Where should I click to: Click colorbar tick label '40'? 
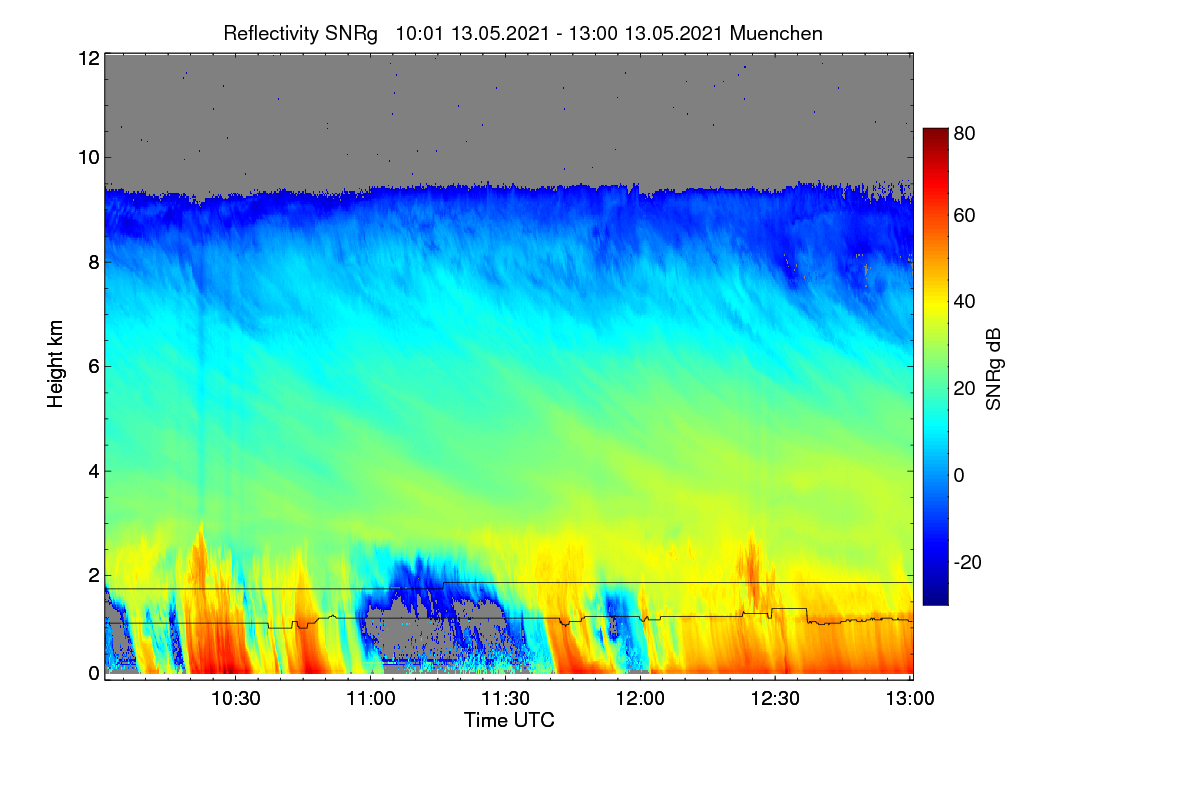click(x=964, y=302)
